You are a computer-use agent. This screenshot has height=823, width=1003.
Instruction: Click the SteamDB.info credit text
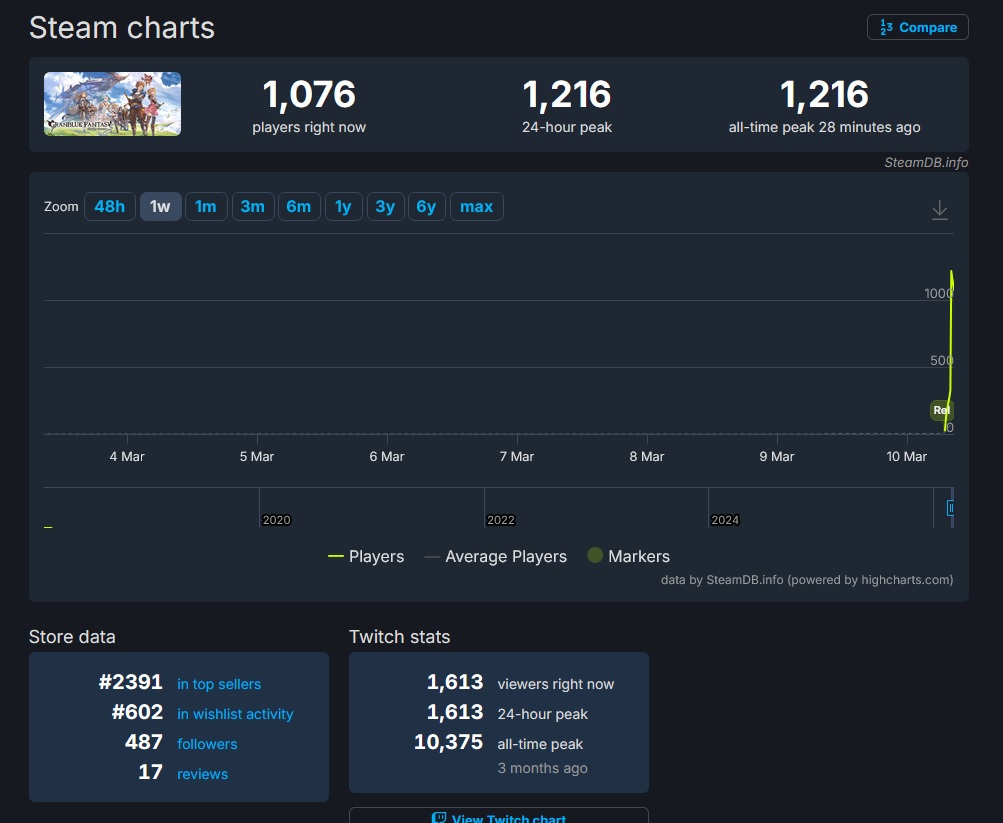coord(926,162)
